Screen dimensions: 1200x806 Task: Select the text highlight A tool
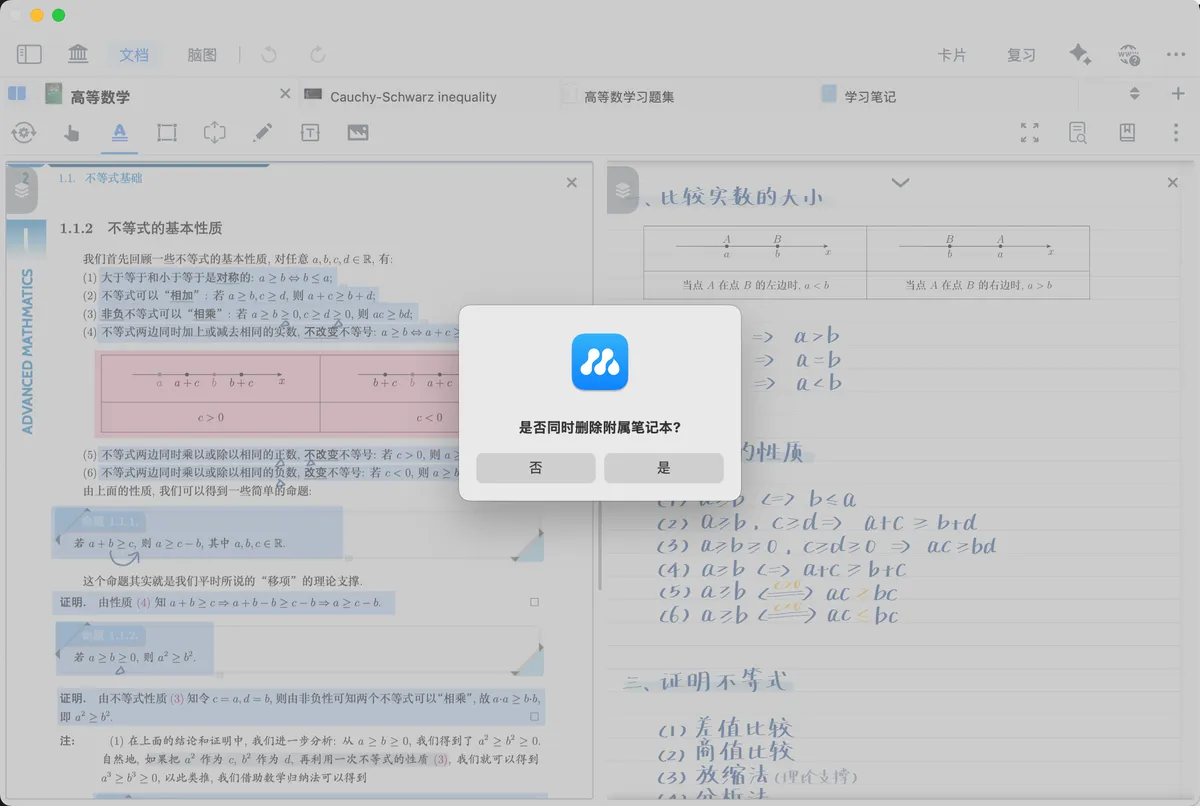tap(119, 132)
